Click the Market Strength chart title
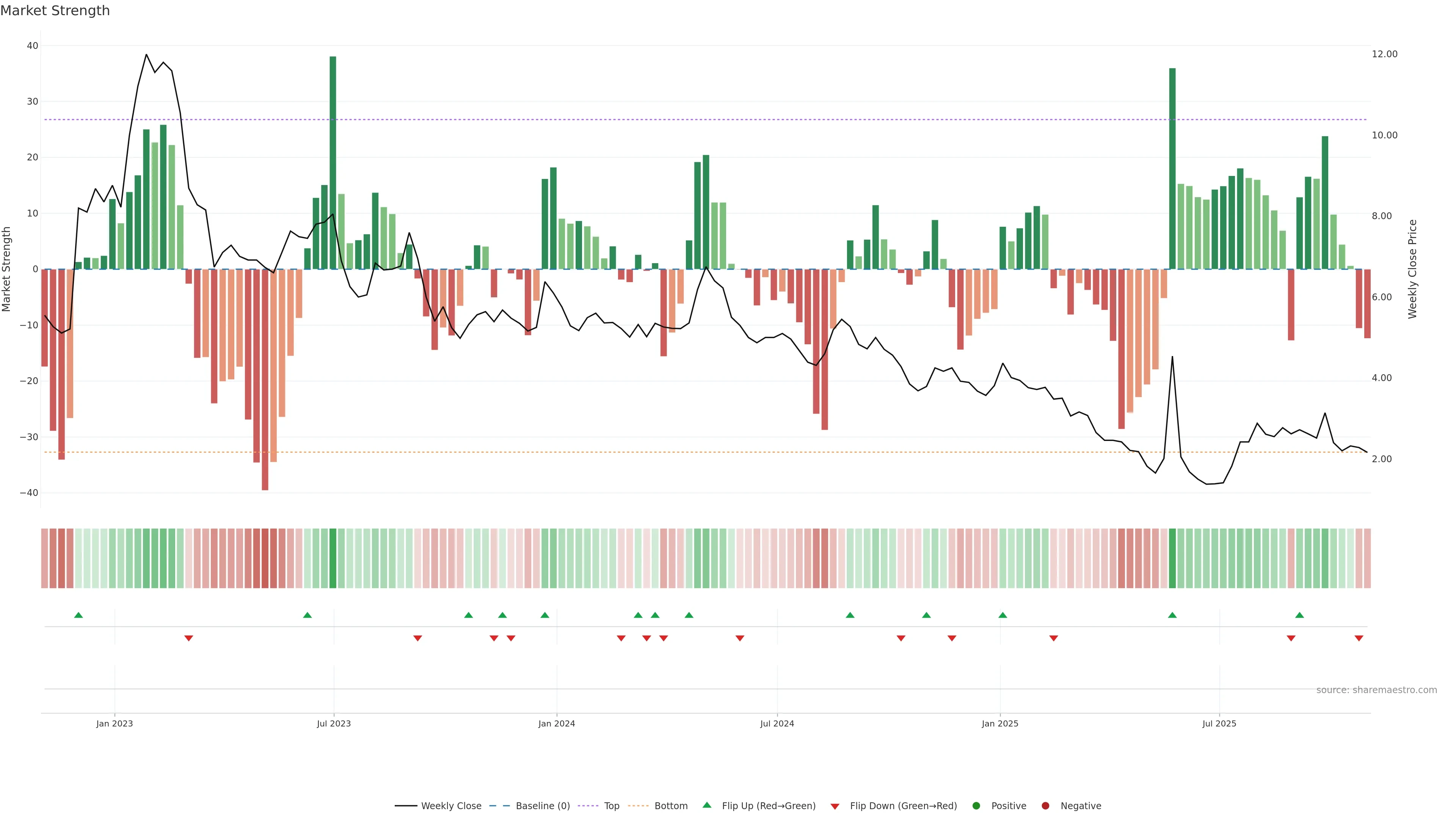1456x819 pixels. tap(55, 11)
